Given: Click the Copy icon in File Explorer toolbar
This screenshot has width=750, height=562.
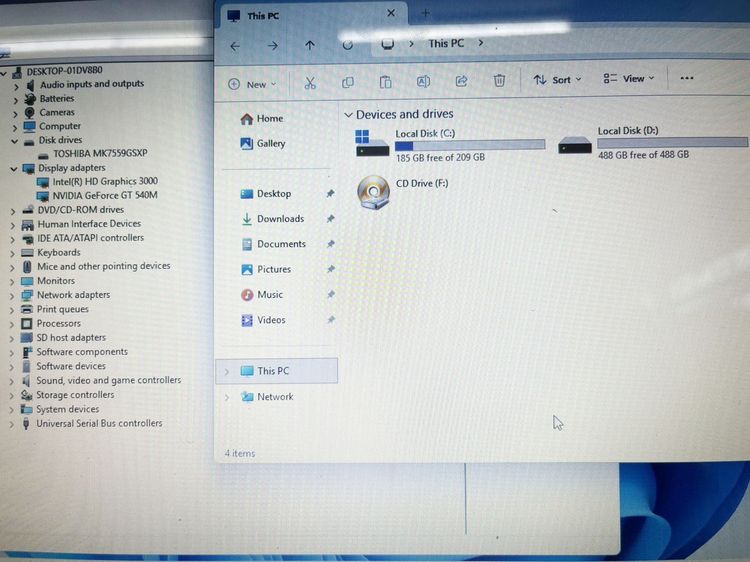Looking at the screenshot, I should pos(348,83).
